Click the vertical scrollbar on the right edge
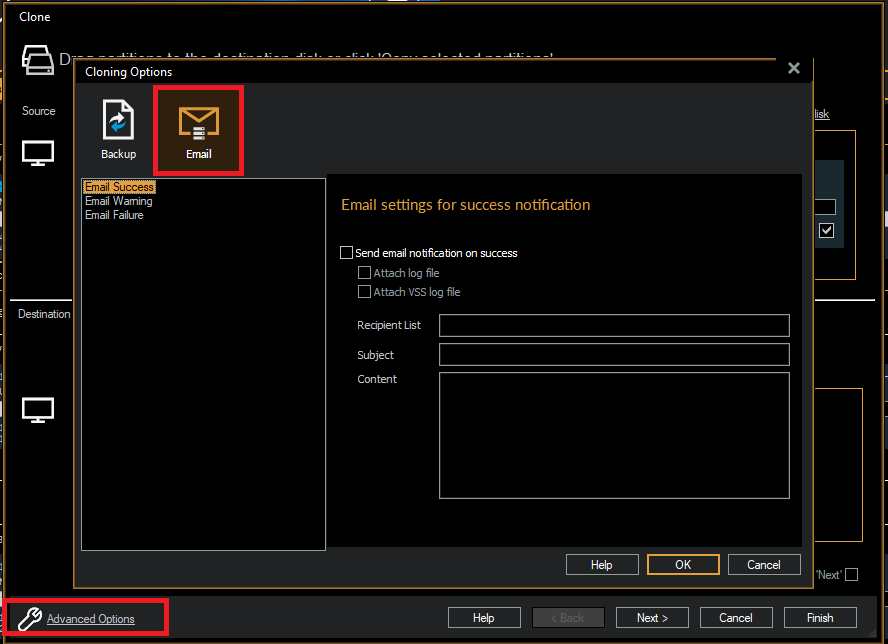This screenshot has width=888, height=644. pos(883,220)
